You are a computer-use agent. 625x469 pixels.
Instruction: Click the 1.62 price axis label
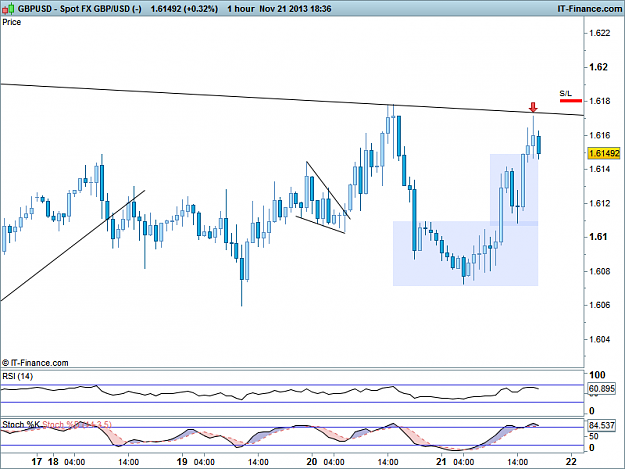click(598, 67)
